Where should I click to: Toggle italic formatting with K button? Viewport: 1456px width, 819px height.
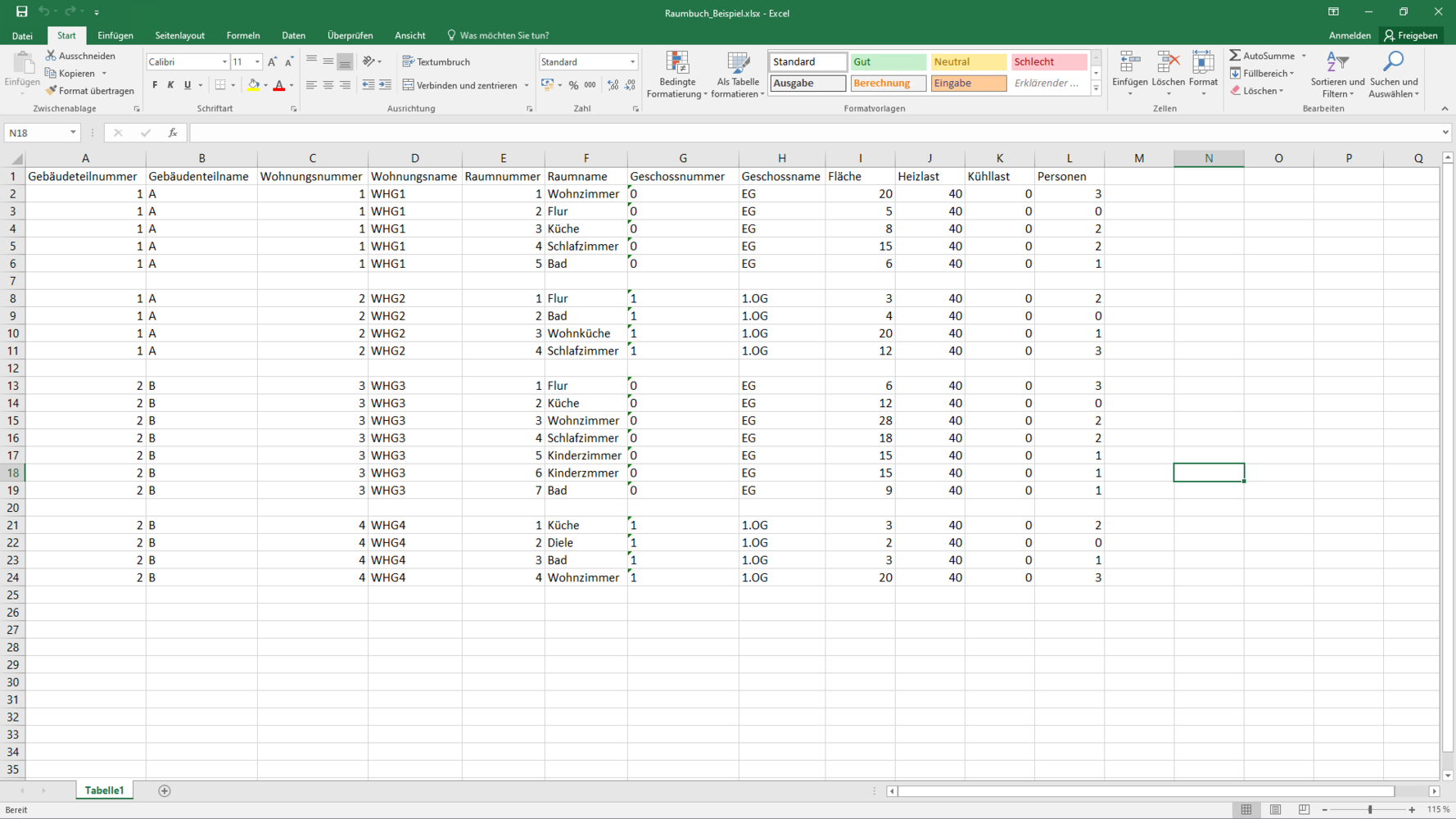click(170, 85)
